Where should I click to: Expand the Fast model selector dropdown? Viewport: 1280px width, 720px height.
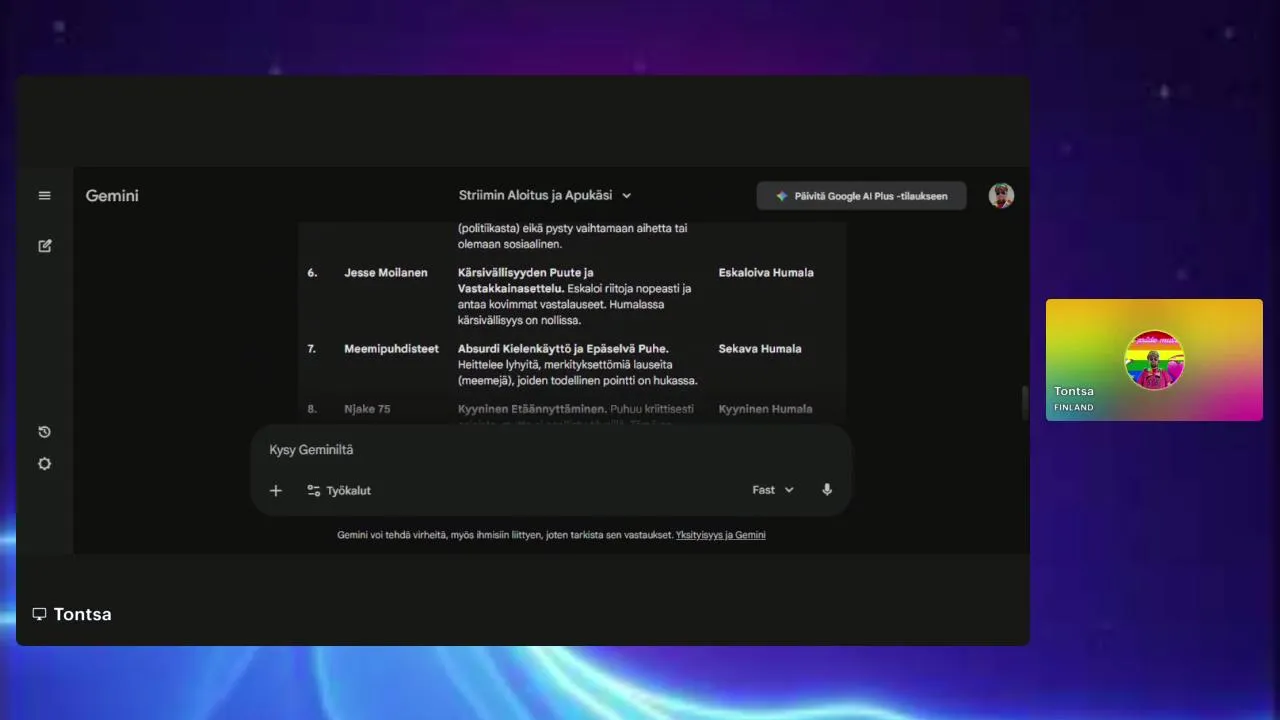[773, 490]
